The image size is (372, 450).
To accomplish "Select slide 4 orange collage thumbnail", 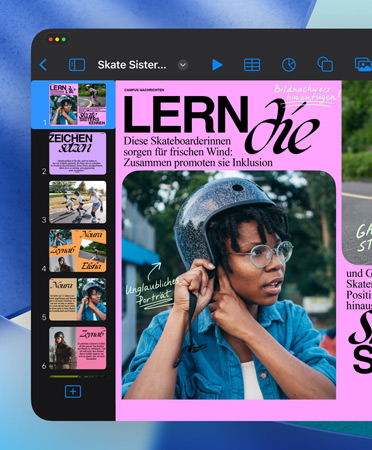I will coord(78,251).
